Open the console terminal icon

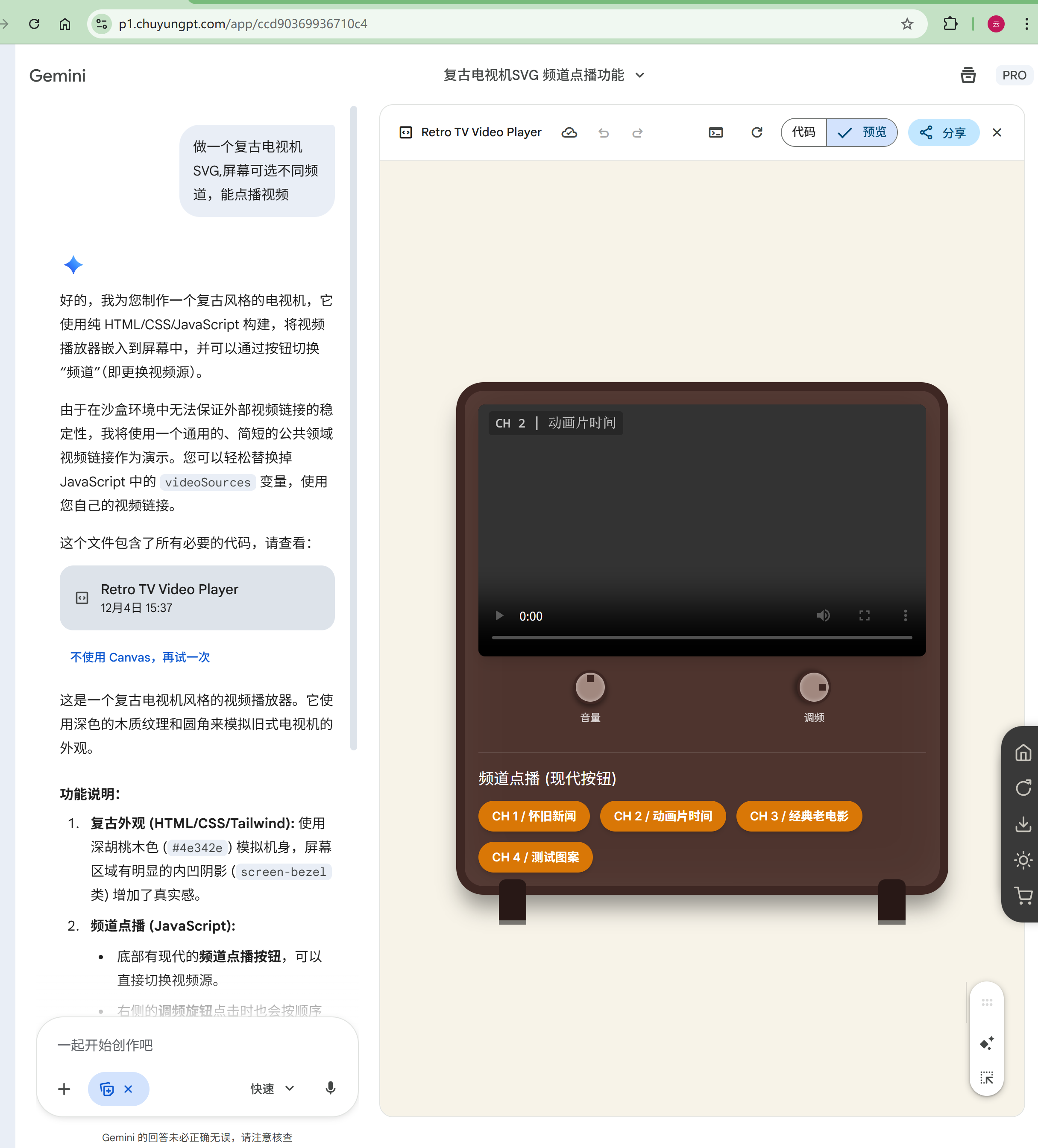pos(716,133)
